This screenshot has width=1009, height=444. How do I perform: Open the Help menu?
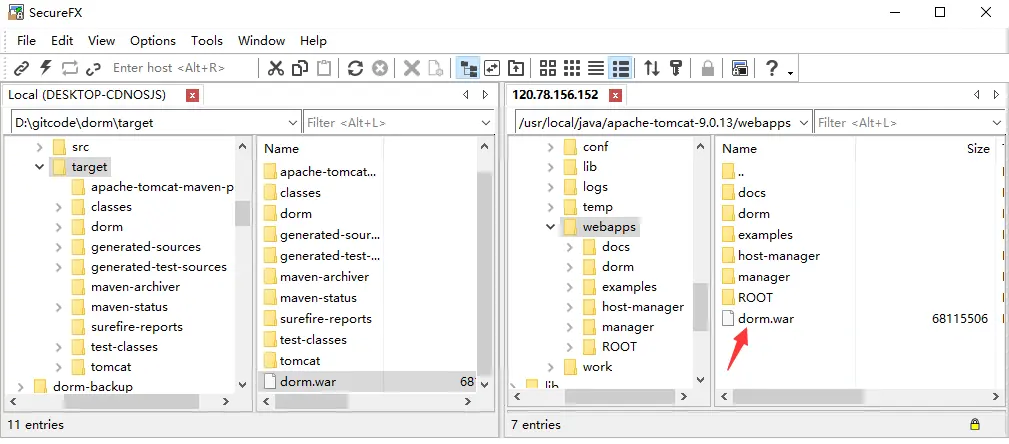tap(313, 41)
